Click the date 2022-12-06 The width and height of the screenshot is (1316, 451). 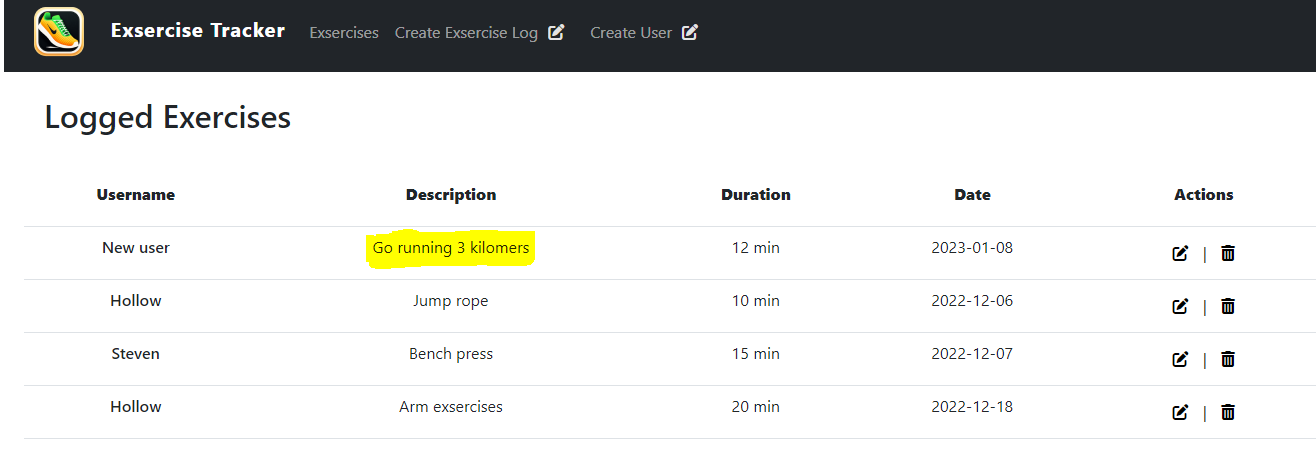pyautogui.click(x=972, y=301)
